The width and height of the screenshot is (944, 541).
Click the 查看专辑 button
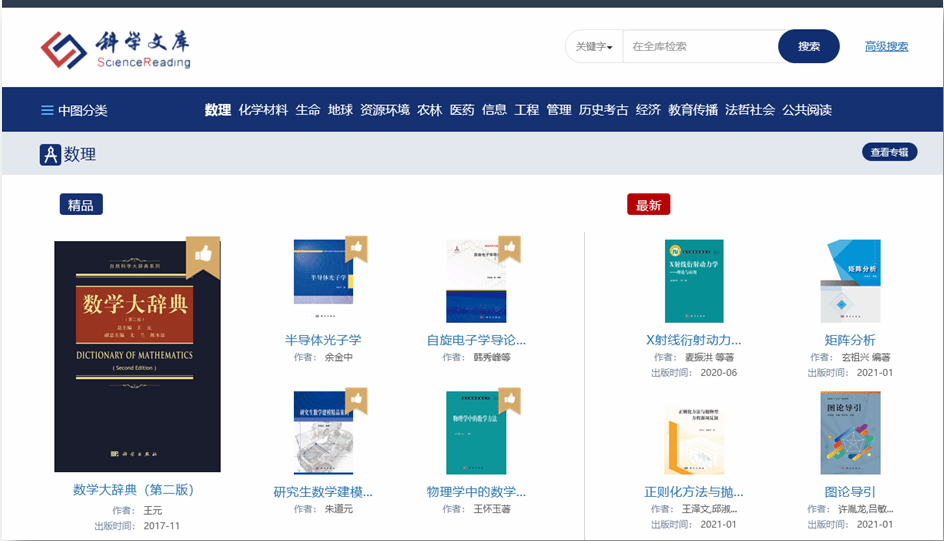889,152
